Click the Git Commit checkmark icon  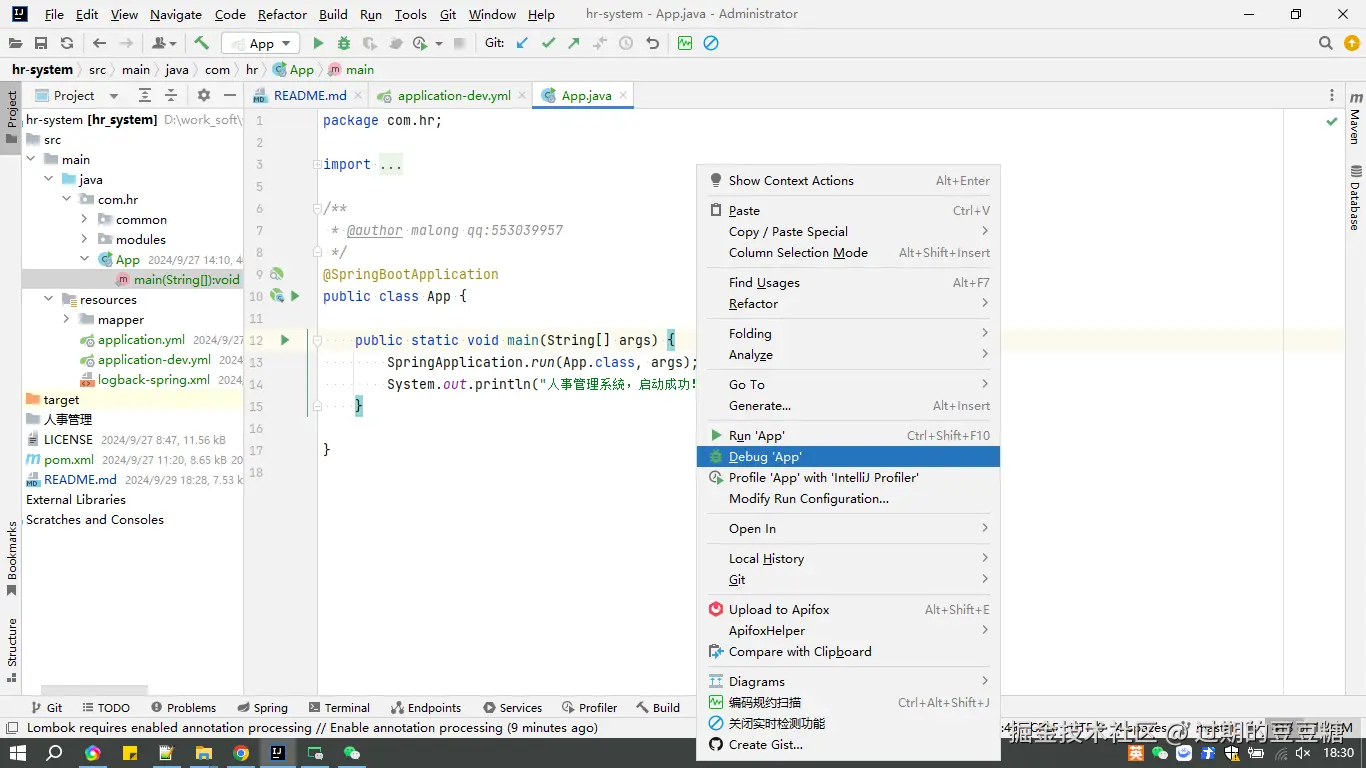(548, 43)
